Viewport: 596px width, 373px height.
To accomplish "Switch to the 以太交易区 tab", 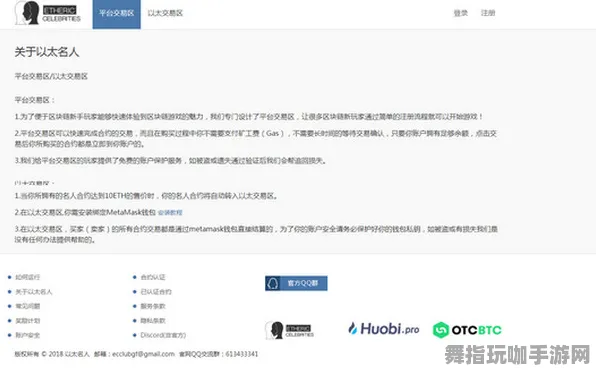I will 165,13.
